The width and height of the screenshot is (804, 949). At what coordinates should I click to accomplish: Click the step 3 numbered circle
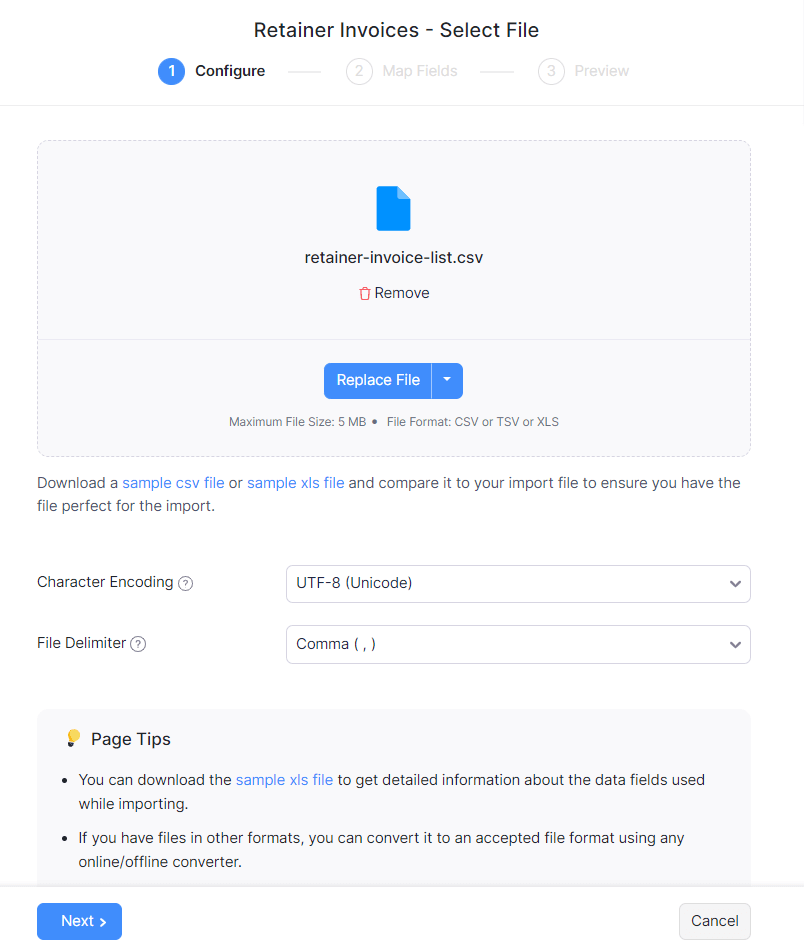[551, 71]
